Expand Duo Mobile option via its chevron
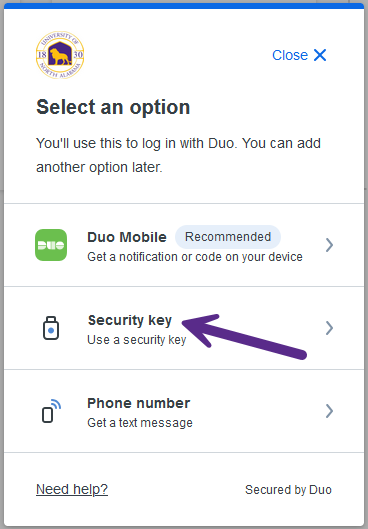This screenshot has width=368, height=529. click(x=330, y=245)
